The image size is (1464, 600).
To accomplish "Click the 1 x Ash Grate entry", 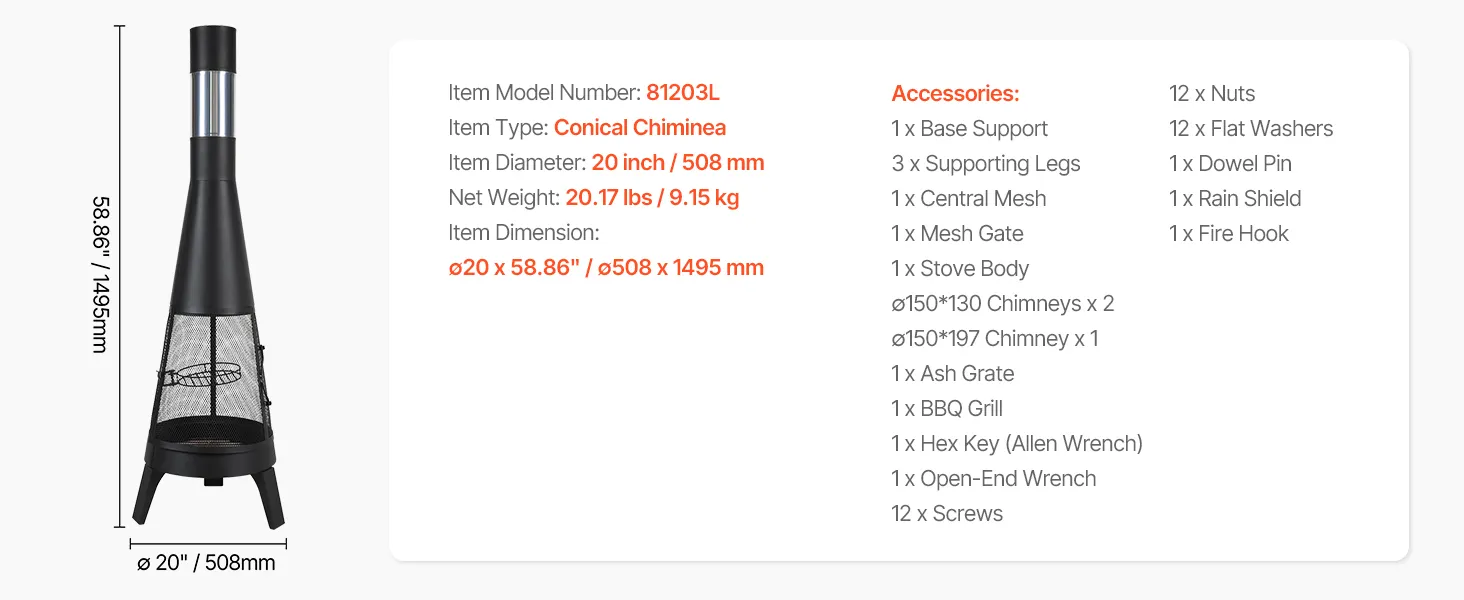I will (952, 374).
